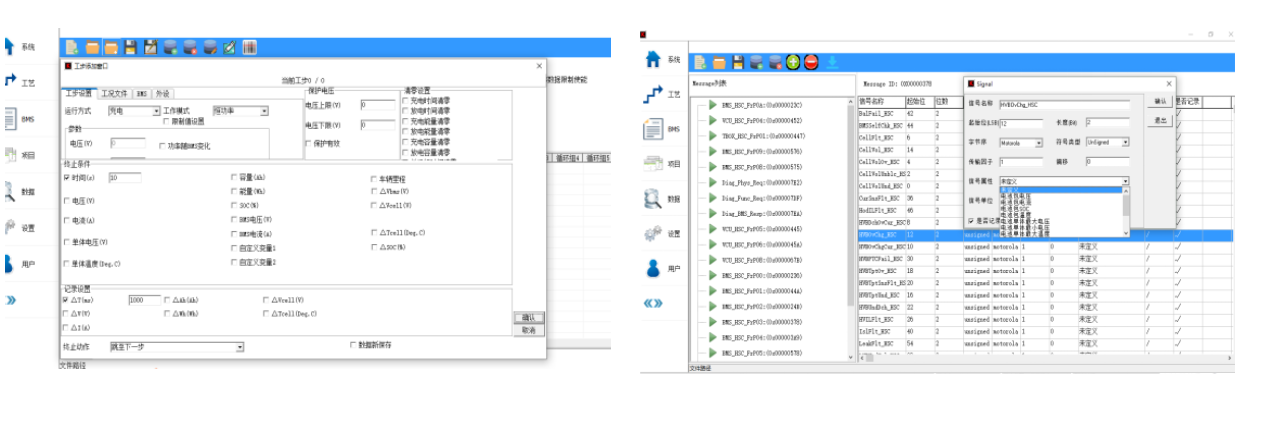Image resolution: width=1264 pixels, height=423 pixels.
Task: Click the vertical scrollbar of the Message list
Action: pos(853,200)
